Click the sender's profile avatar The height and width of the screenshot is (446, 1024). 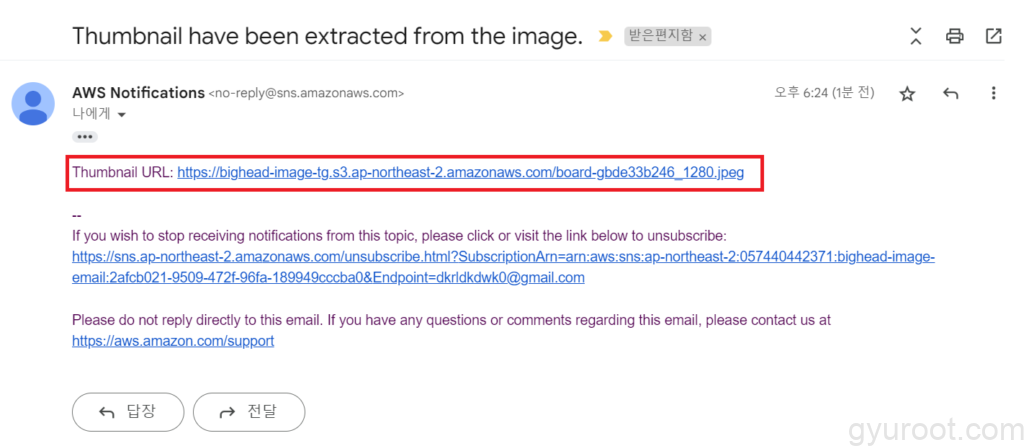pos(33,104)
